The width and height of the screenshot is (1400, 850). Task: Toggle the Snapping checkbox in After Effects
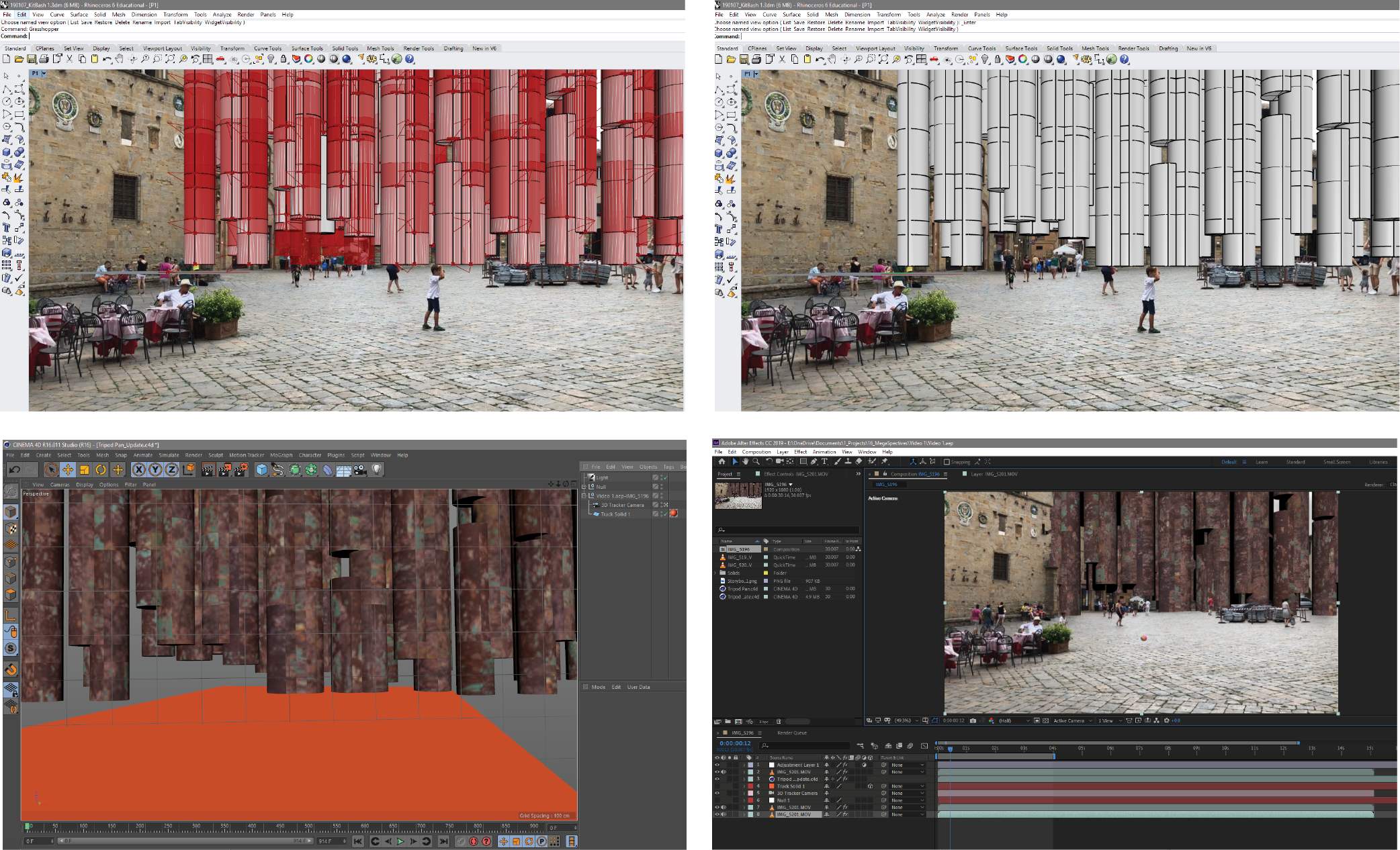point(947,462)
